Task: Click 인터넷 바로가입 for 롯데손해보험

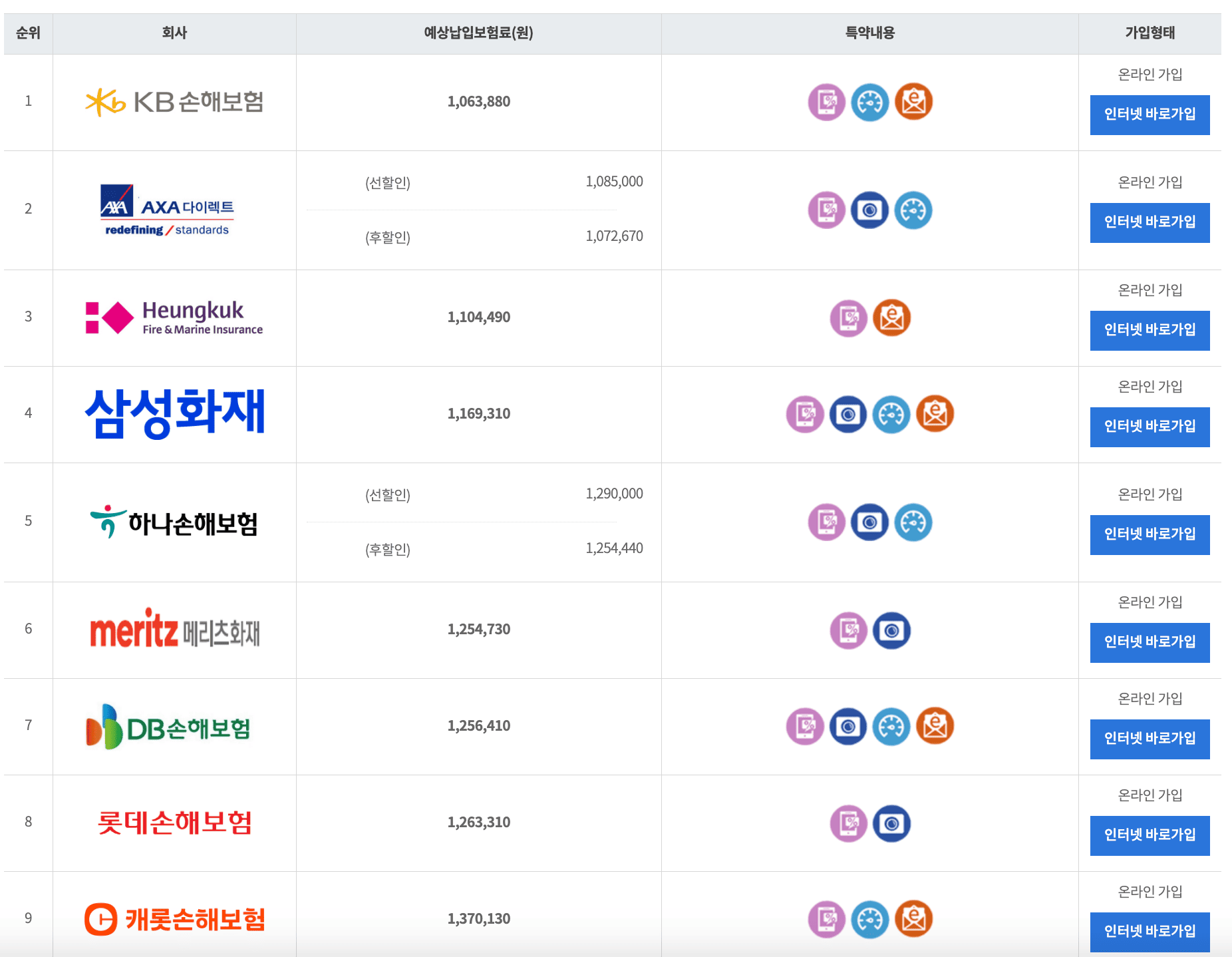Action: pyautogui.click(x=1150, y=836)
